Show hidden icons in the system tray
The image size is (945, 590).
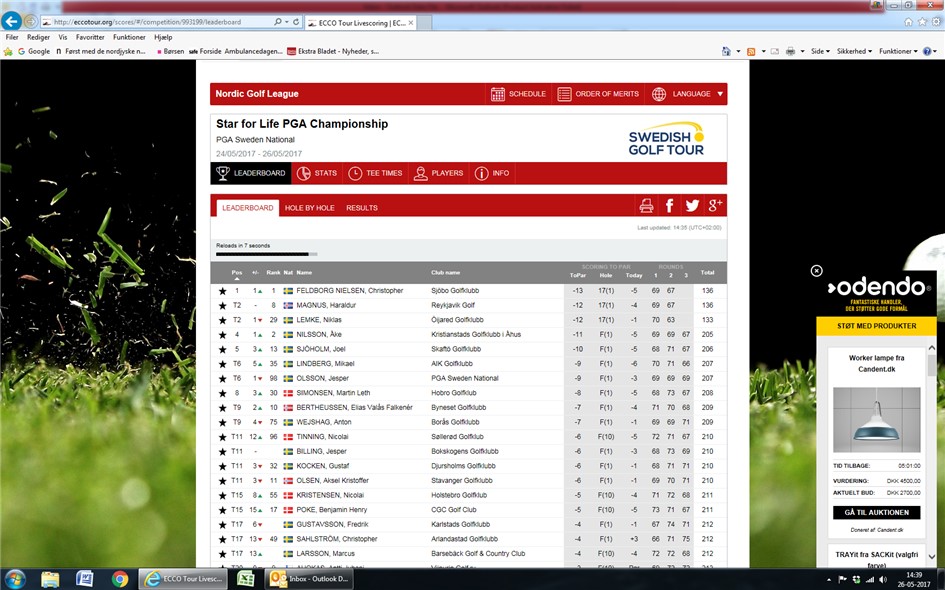pos(829,580)
